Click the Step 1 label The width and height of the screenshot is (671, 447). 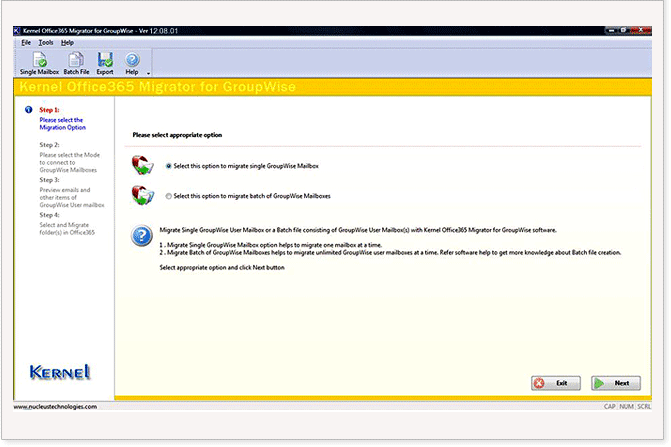click(49, 110)
